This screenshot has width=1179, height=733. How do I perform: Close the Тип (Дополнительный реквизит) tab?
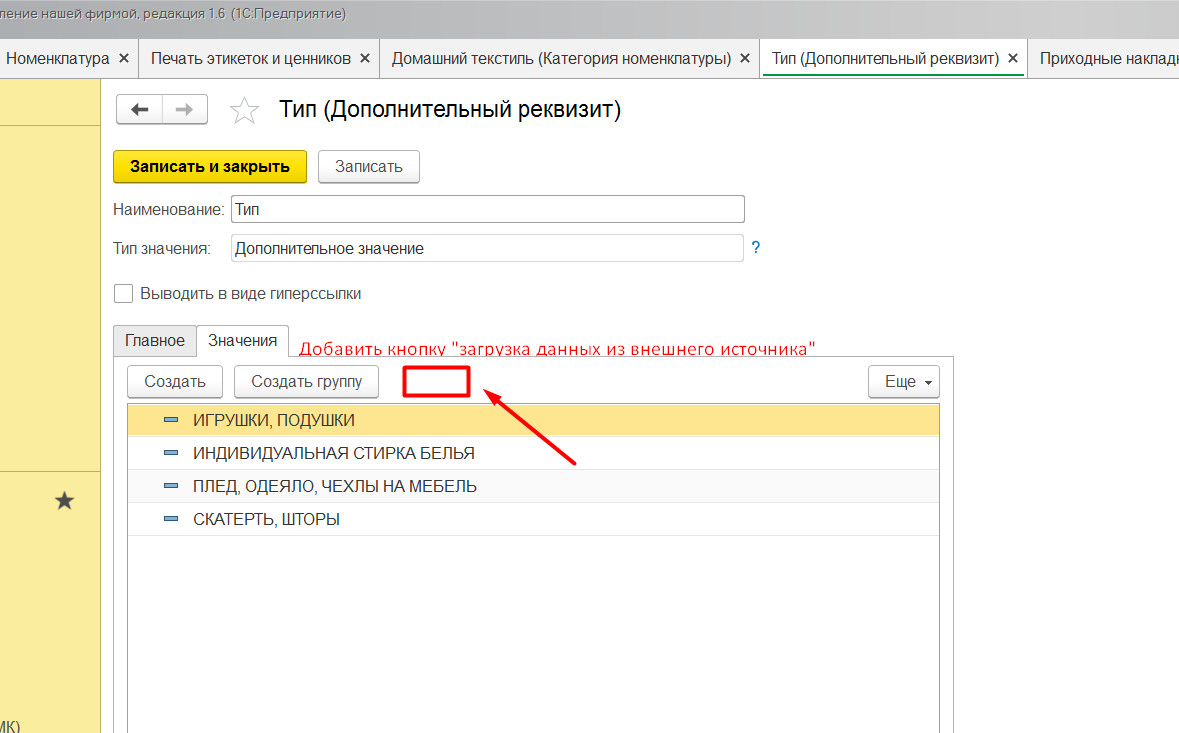point(1013,59)
